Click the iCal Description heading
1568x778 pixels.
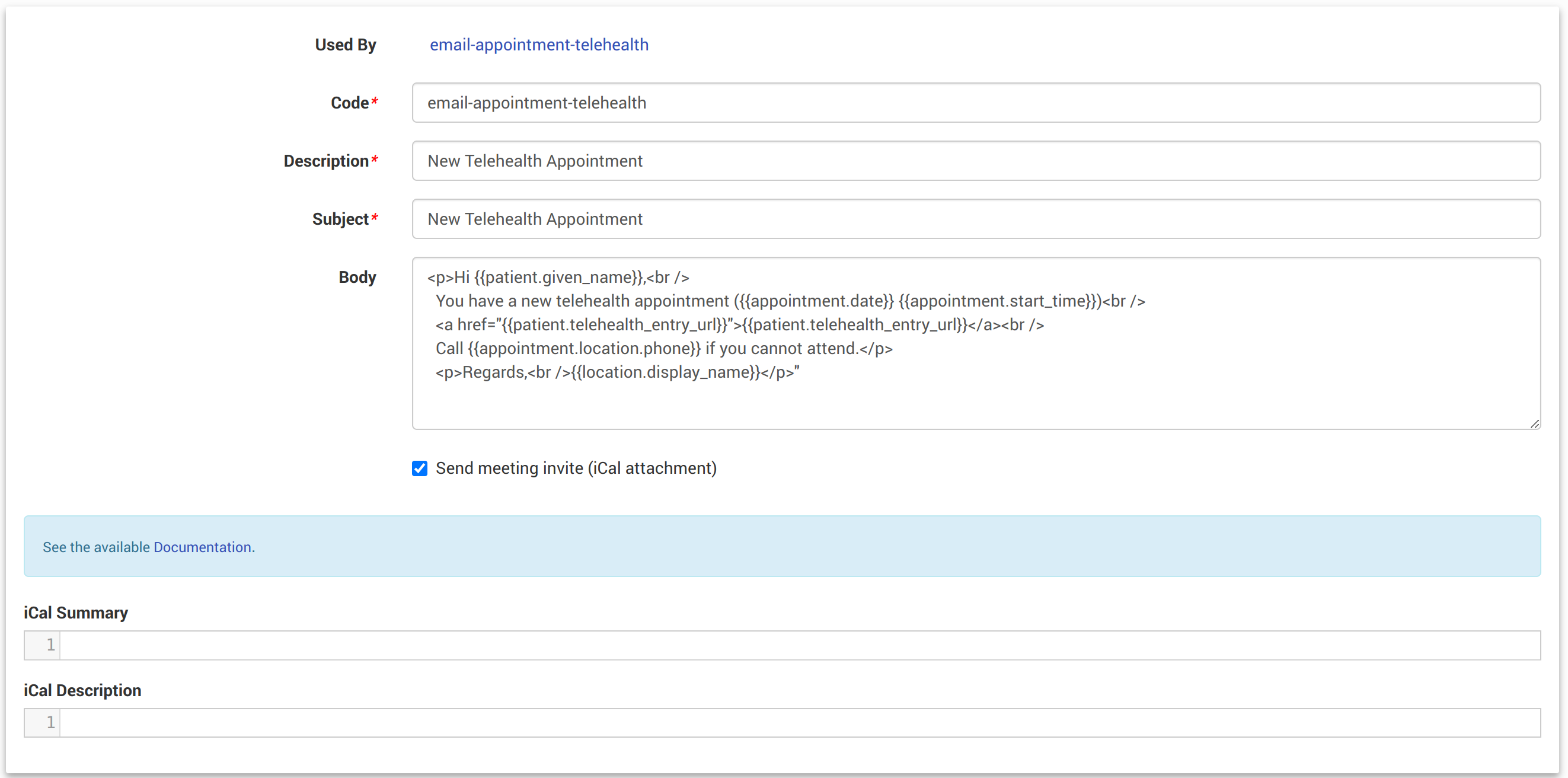[x=82, y=690]
